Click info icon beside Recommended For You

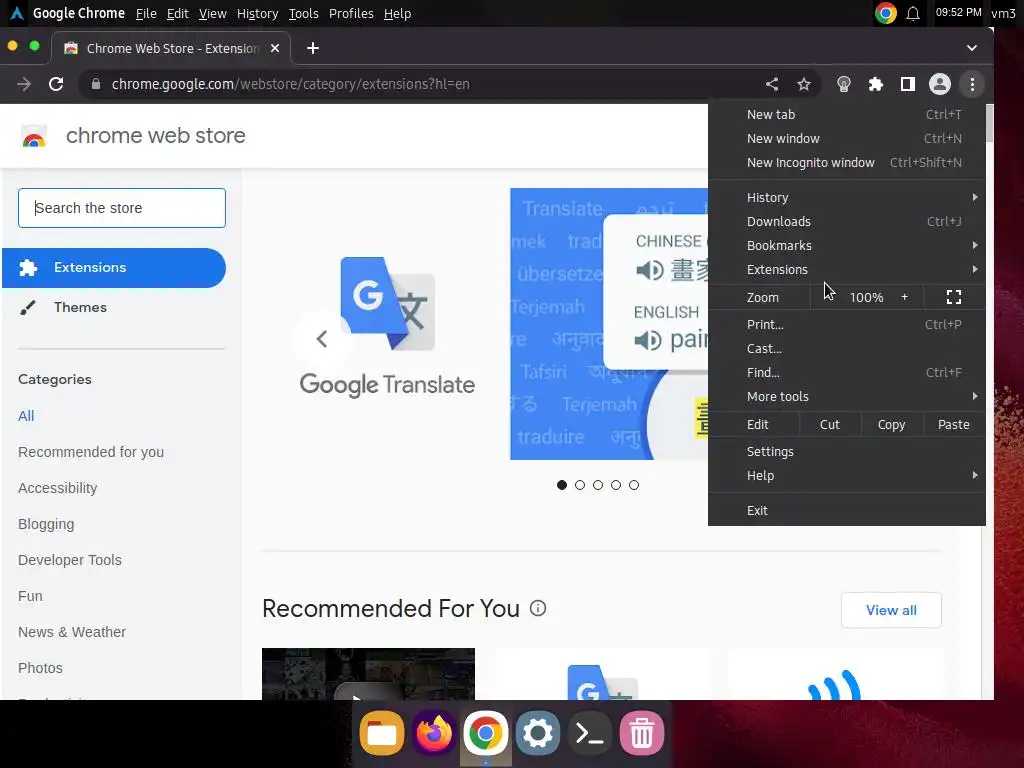[x=538, y=609]
